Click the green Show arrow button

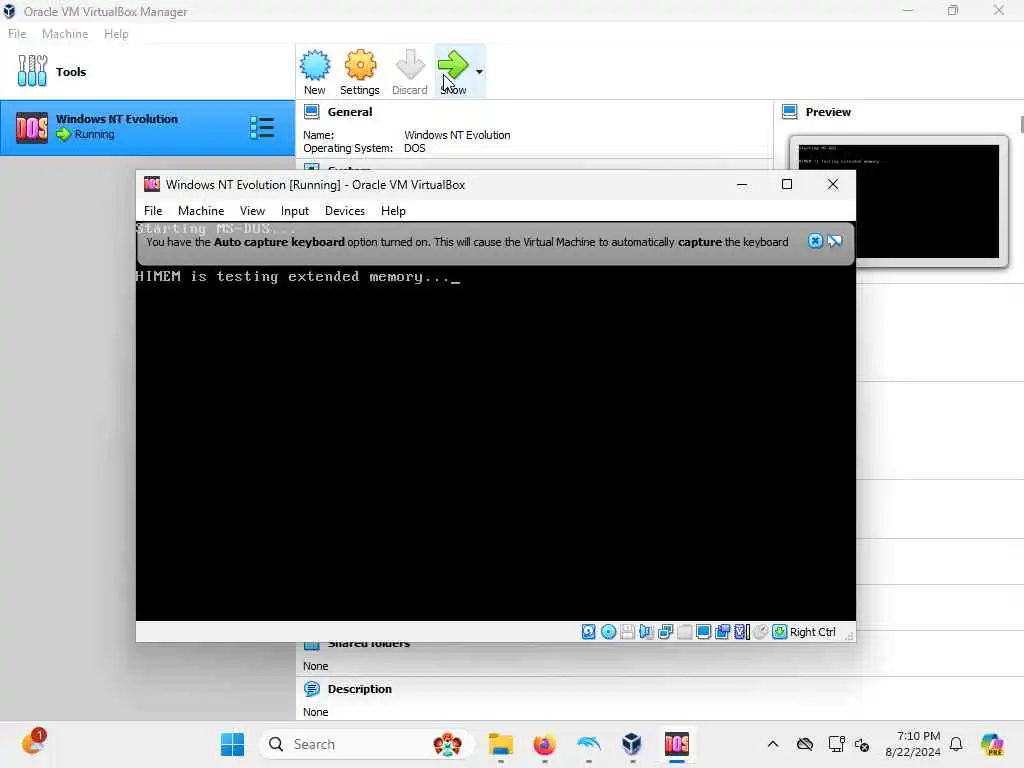pos(453,72)
